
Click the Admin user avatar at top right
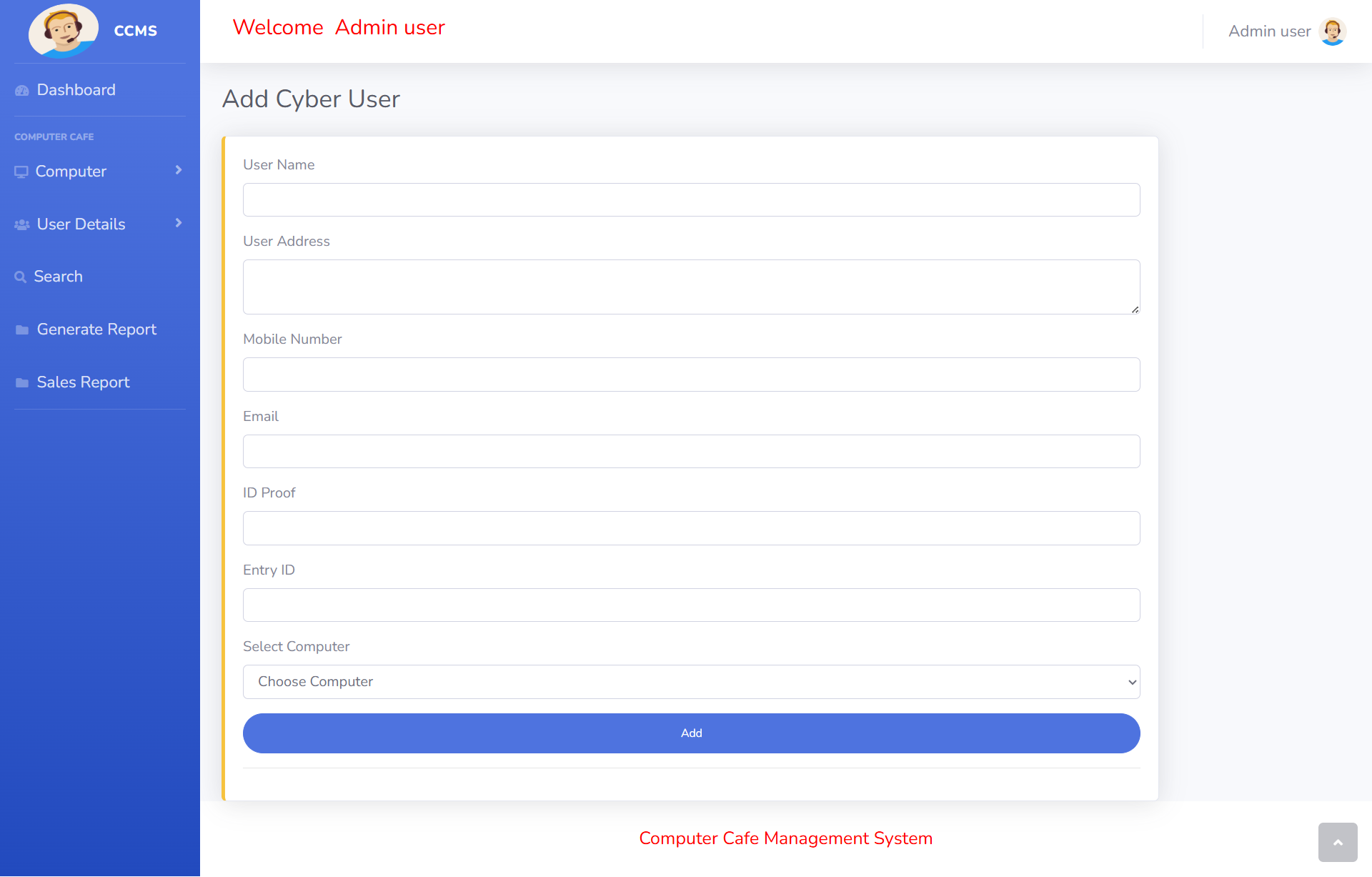1333,31
